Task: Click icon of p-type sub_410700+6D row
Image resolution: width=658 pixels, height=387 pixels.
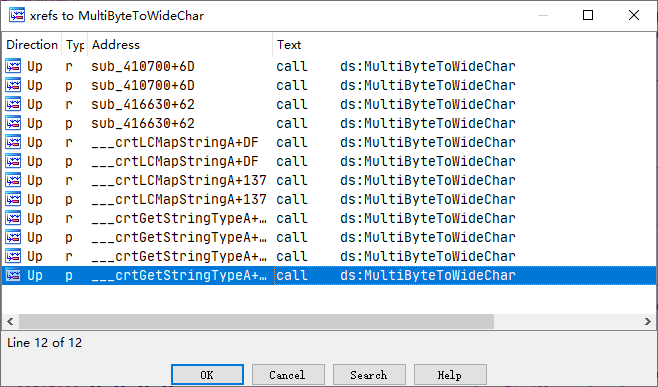Action: (x=13, y=85)
